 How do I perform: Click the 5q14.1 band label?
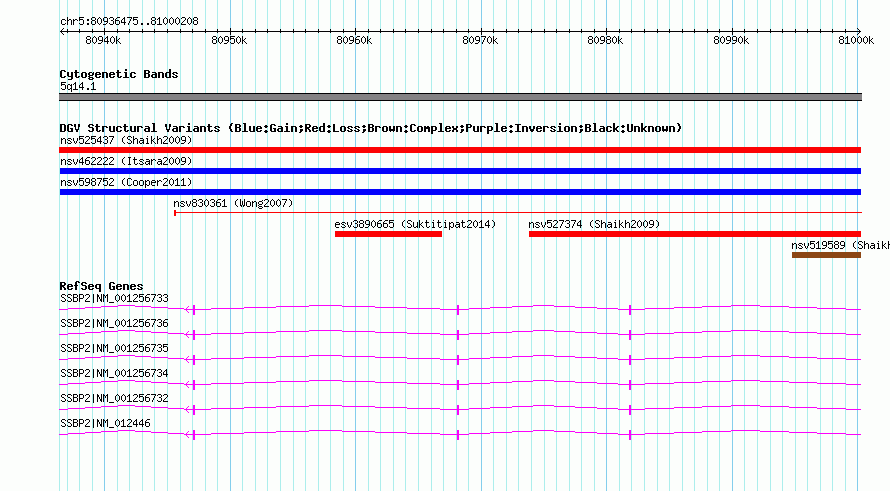[78, 86]
